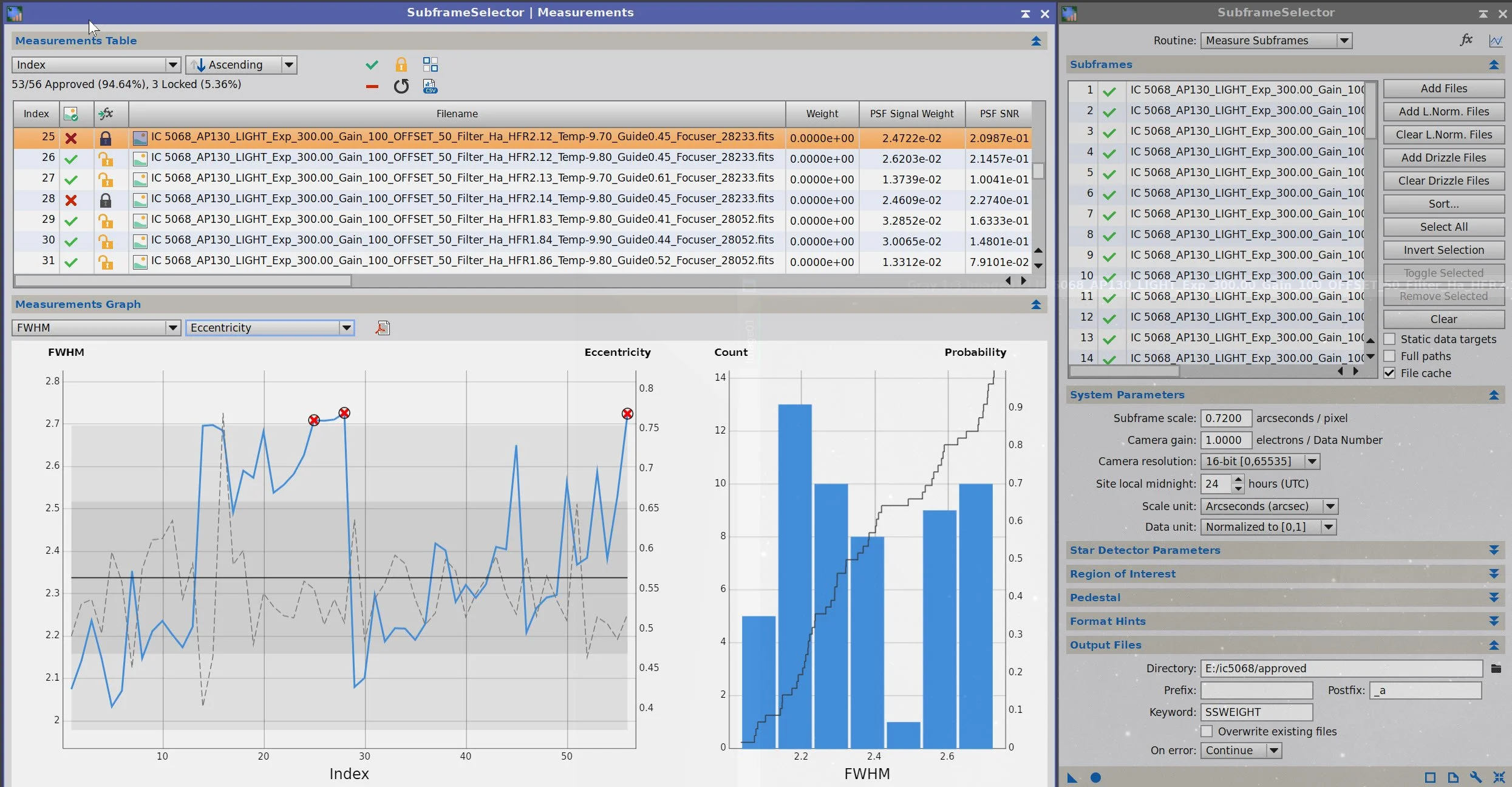The width and height of the screenshot is (1512, 787).
Task: Click the Filename column header
Action: pyautogui.click(x=457, y=114)
